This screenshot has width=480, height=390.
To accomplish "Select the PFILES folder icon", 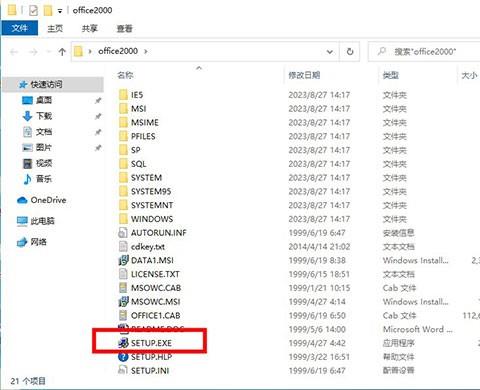I will (x=123, y=136).
